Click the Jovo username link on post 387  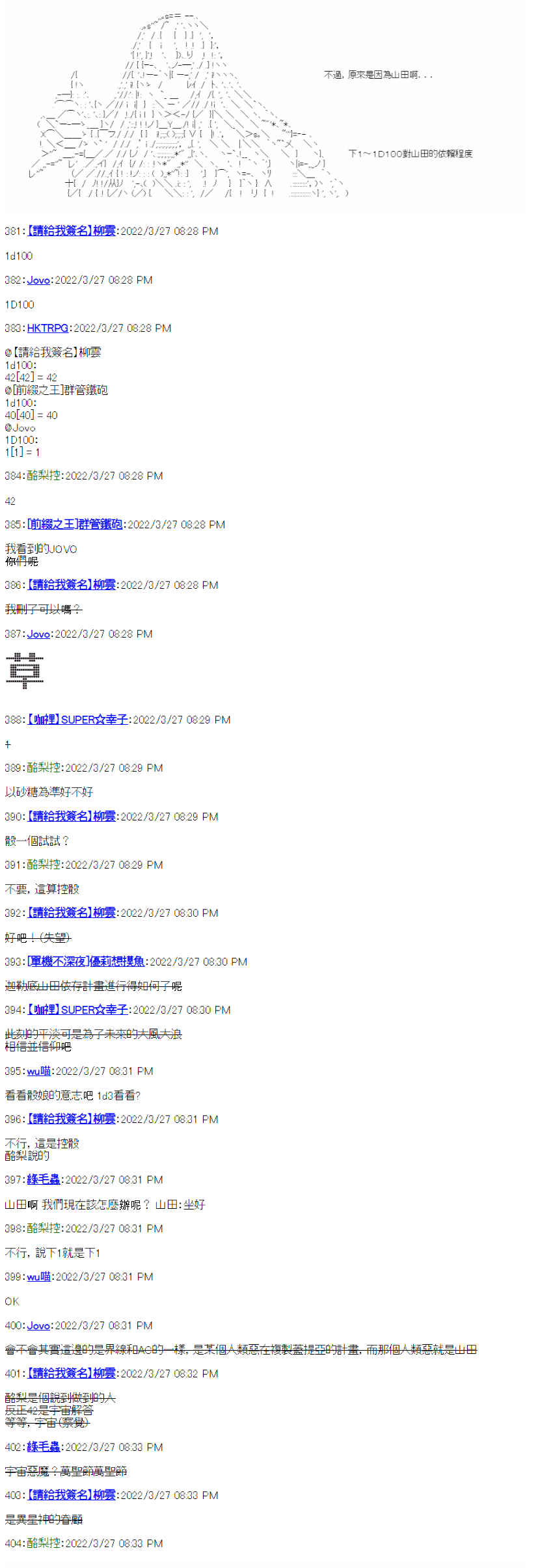[x=38, y=634]
